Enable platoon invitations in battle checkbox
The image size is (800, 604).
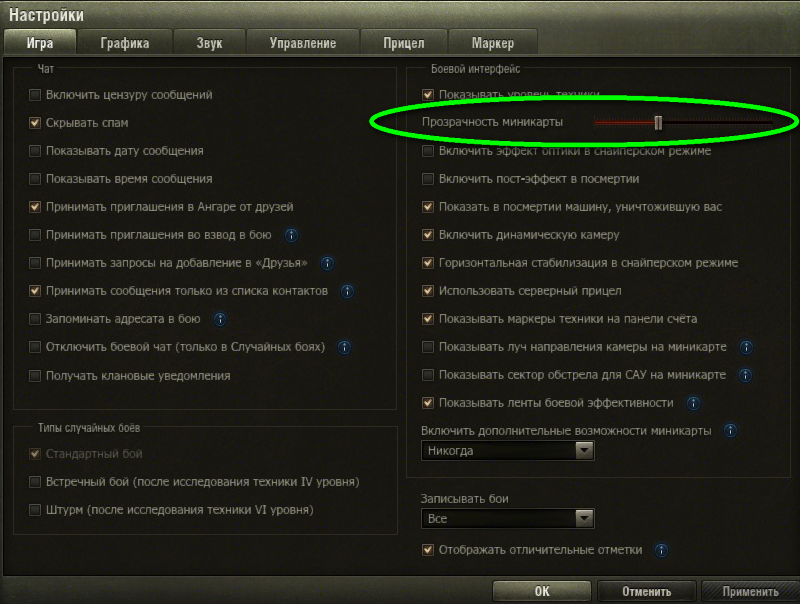click(35, 235)
